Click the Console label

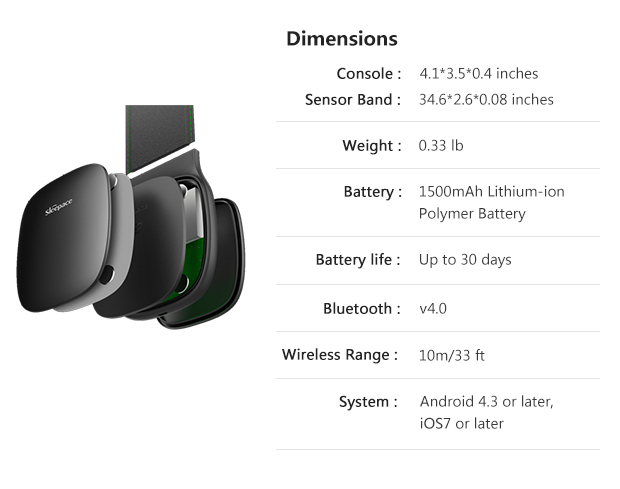coord(368,74)
